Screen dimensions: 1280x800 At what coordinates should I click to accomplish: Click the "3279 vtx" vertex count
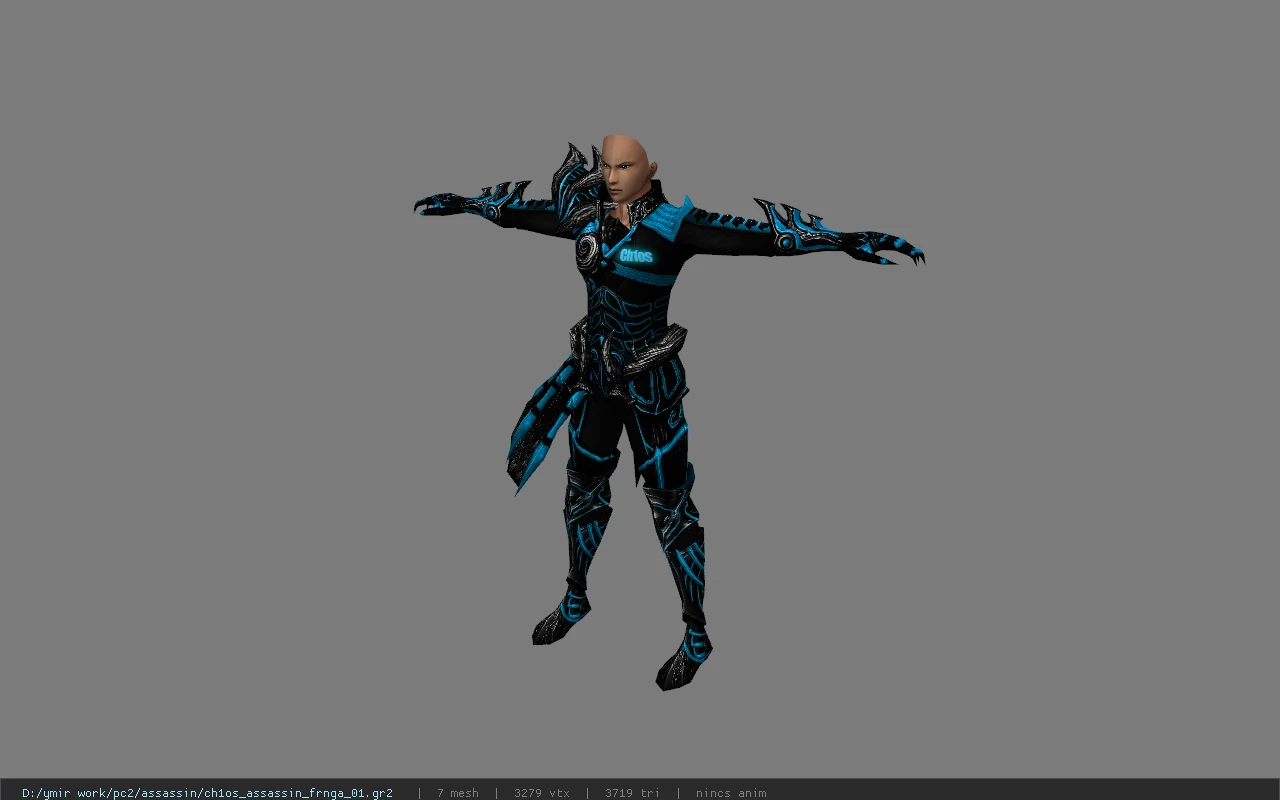pyautogui.click(x=541, y=793)
